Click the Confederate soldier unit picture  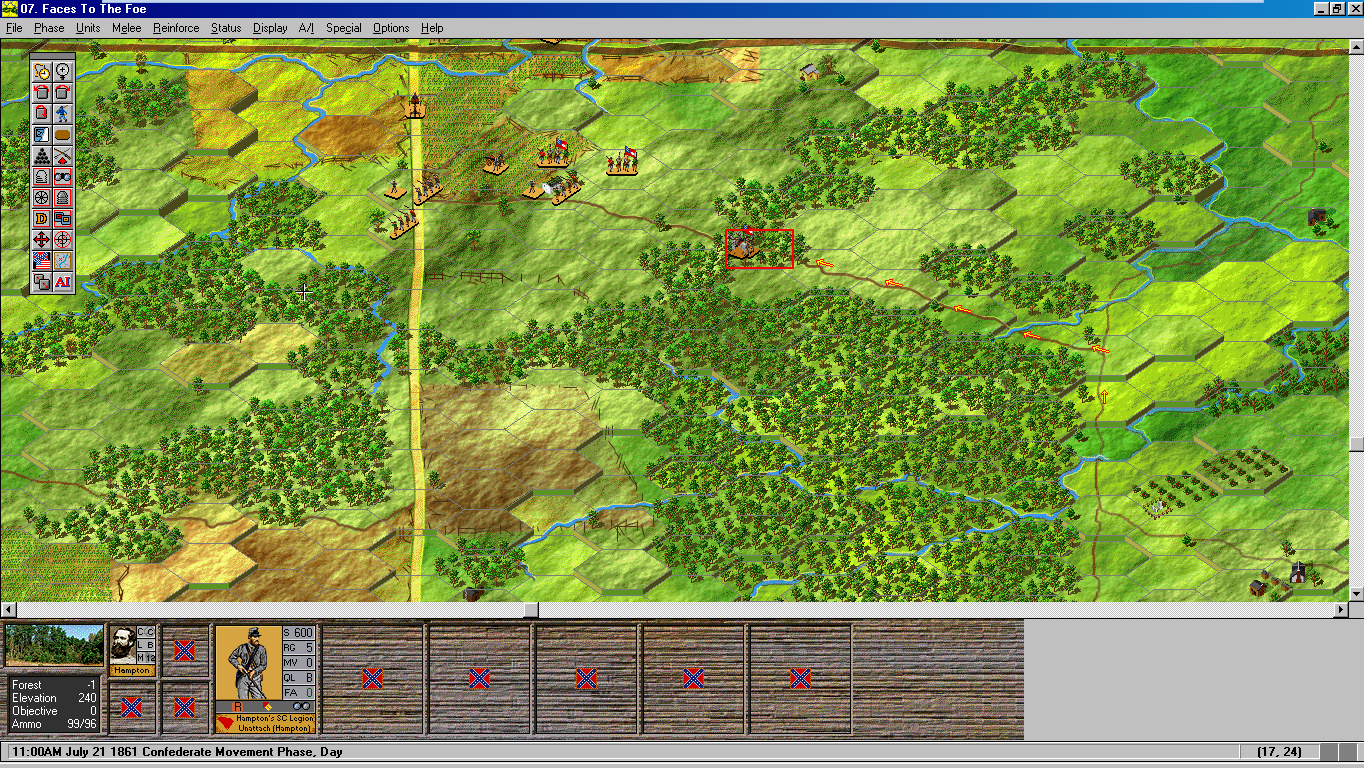(x=248, y=661)
